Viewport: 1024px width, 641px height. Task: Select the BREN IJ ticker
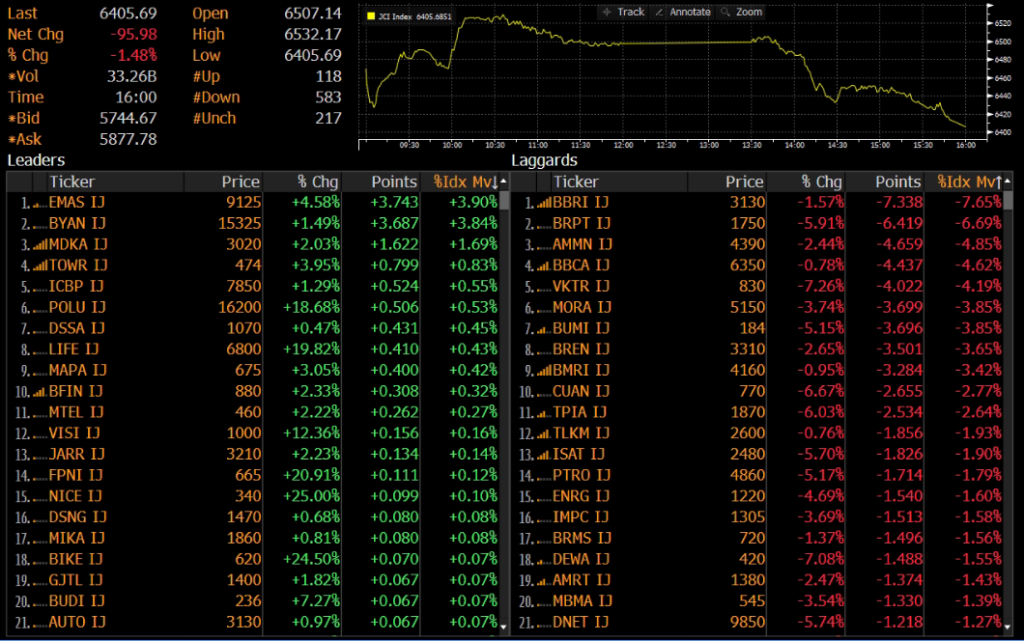tap(581, 349)
